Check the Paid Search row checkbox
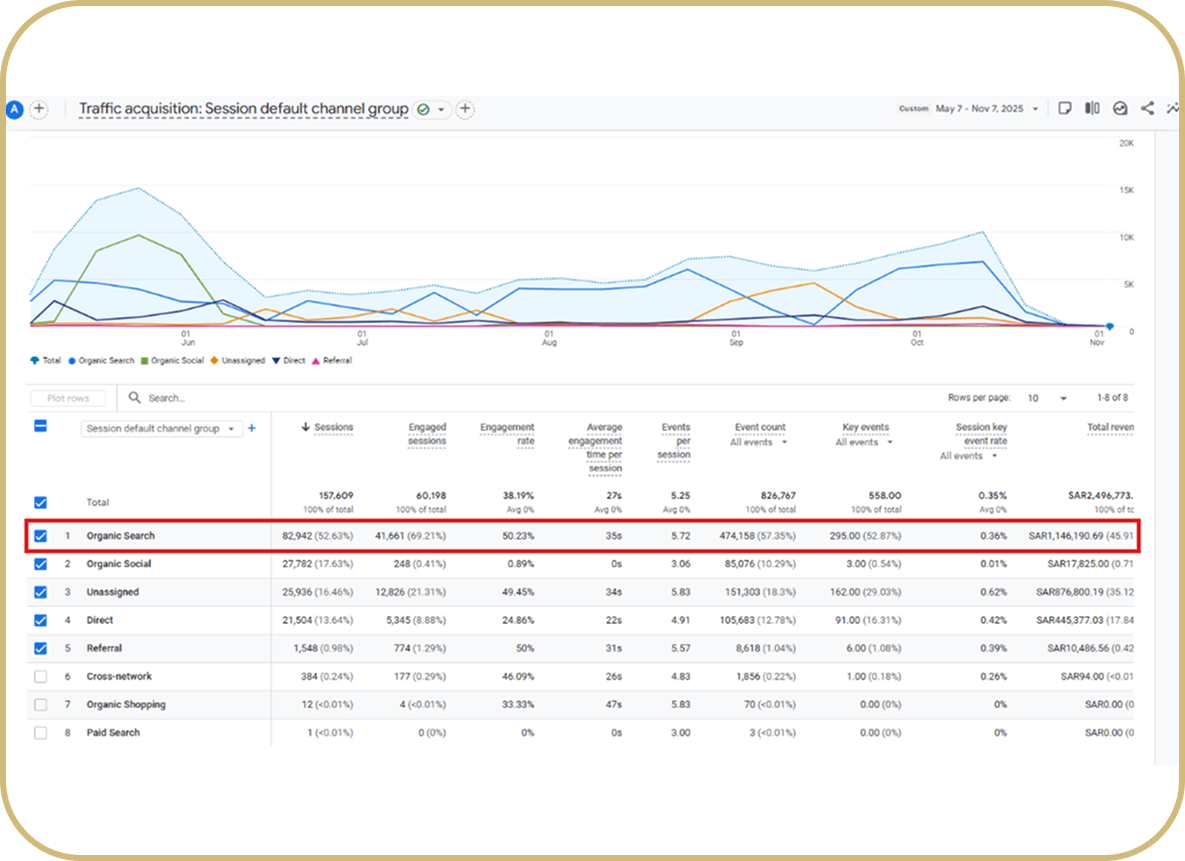The image size is (1185, 861). (x=41, y=732)
